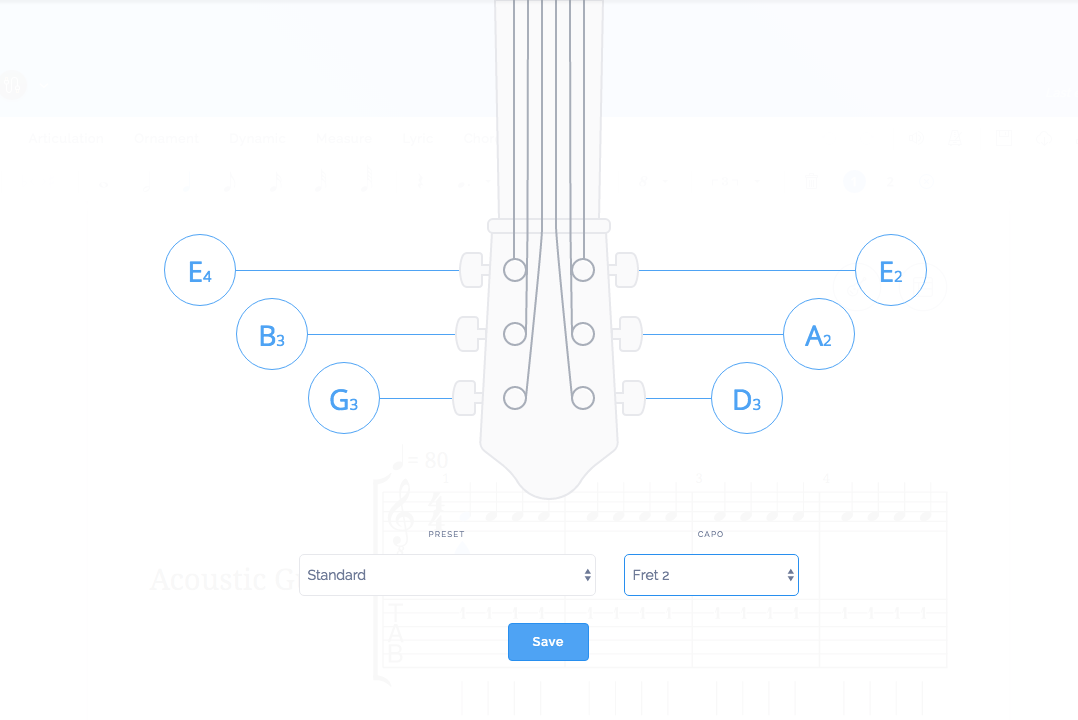Click the preset dropdown arrows

point(587,575)
